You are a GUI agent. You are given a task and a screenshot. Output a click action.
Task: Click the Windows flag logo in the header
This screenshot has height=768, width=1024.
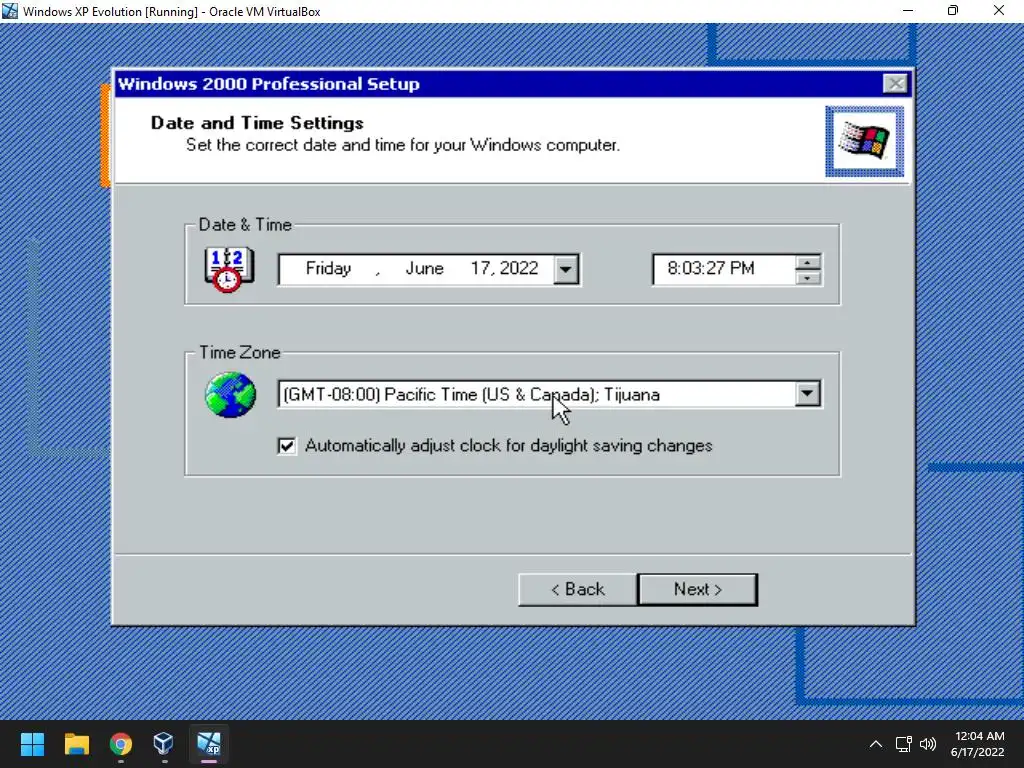click(x=865, y=141)
